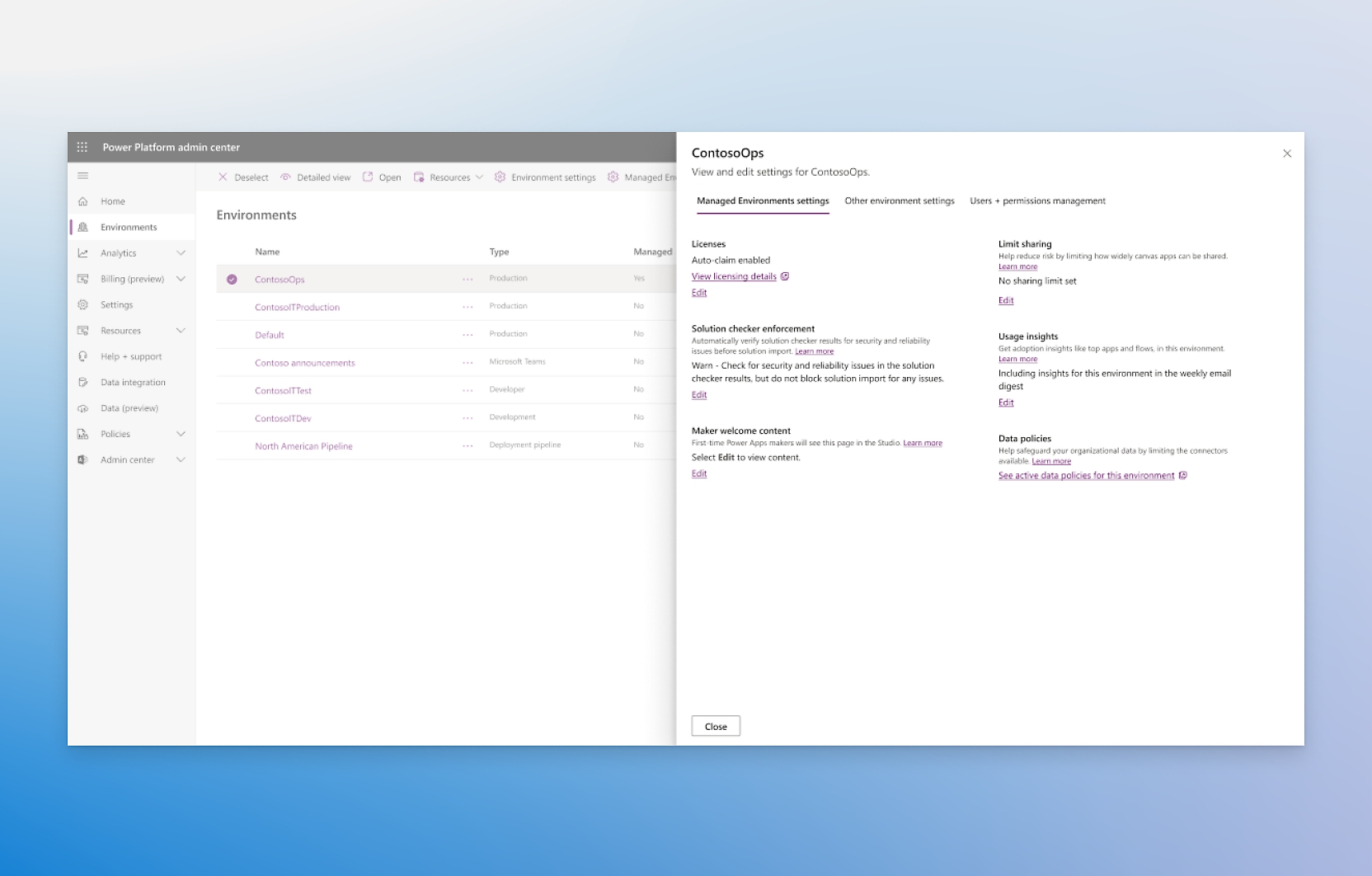
Task: Click the Environment settings gear icon
Action: pos(500,177)
